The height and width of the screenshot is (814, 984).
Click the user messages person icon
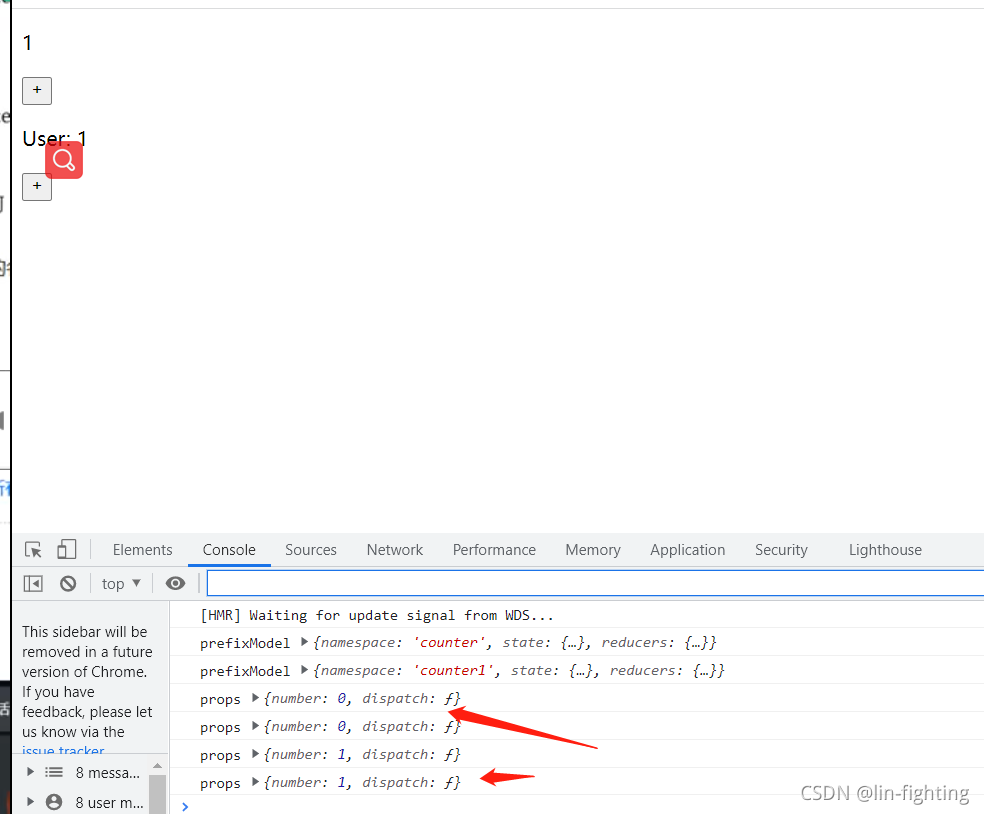[54, 802]
